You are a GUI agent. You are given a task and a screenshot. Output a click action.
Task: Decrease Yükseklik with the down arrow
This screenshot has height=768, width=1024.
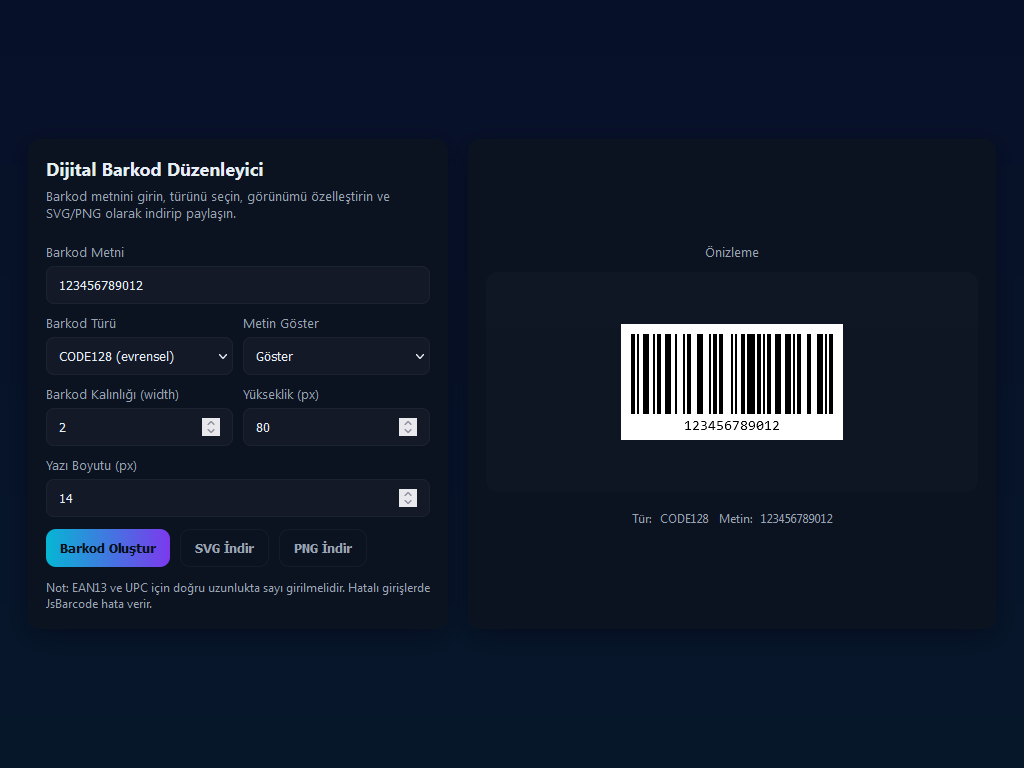pos(408,432)
